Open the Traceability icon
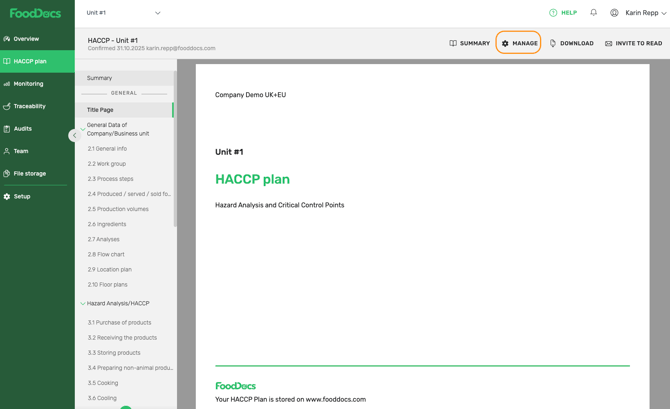670x409 pixels. [x=7, y=106]
